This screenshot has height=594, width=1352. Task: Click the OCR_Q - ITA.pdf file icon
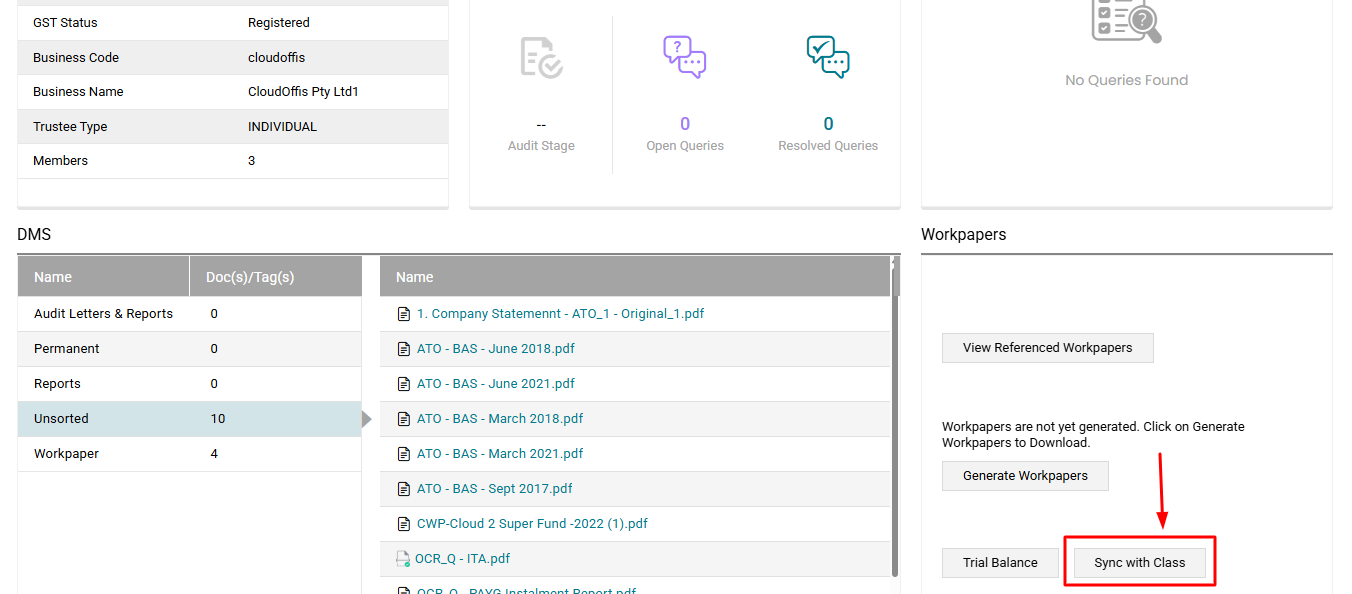(x=403, y=559)
